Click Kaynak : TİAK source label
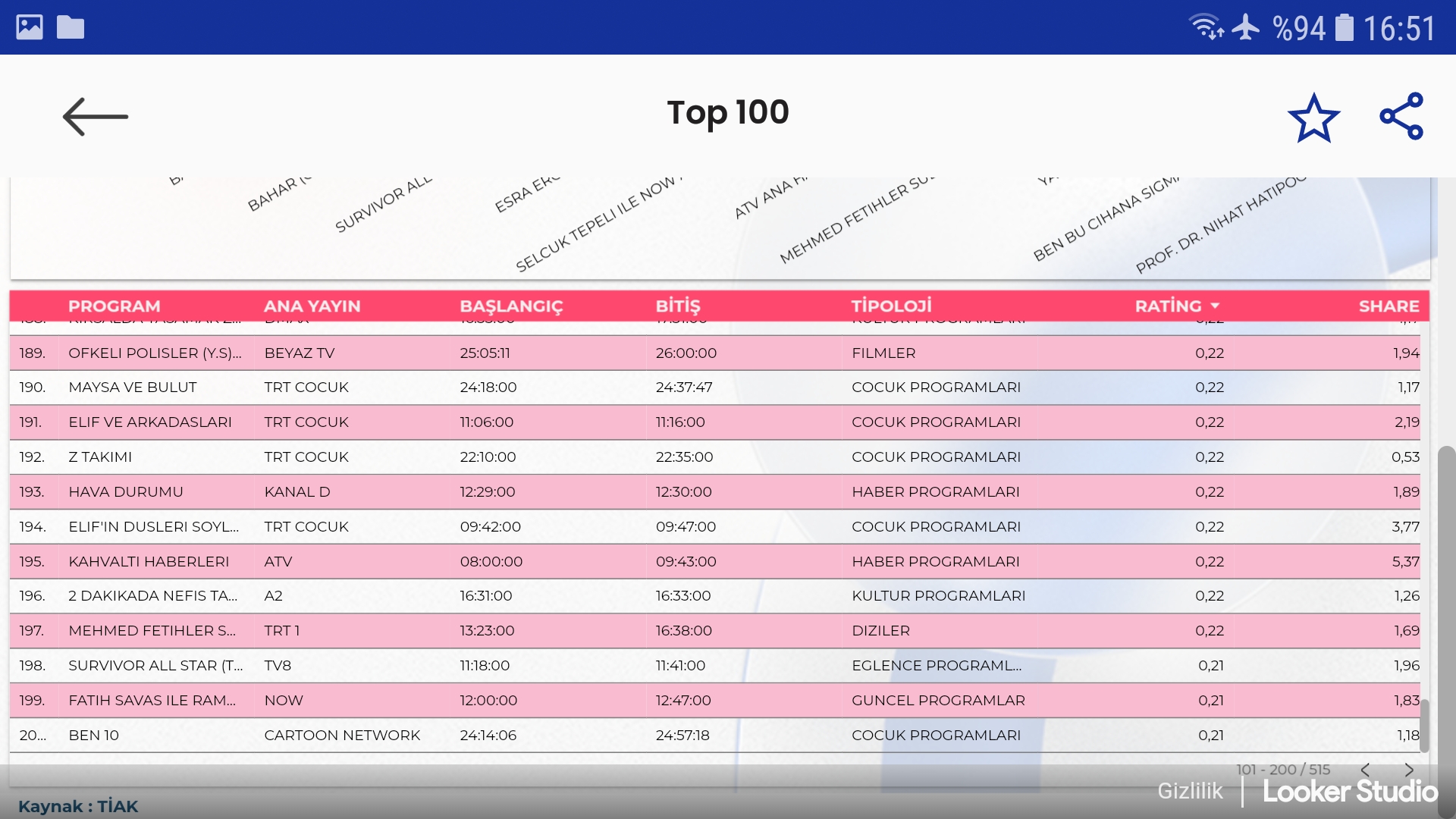Image resolution: width=1456 pixels, height=819 pixels. 78,806
